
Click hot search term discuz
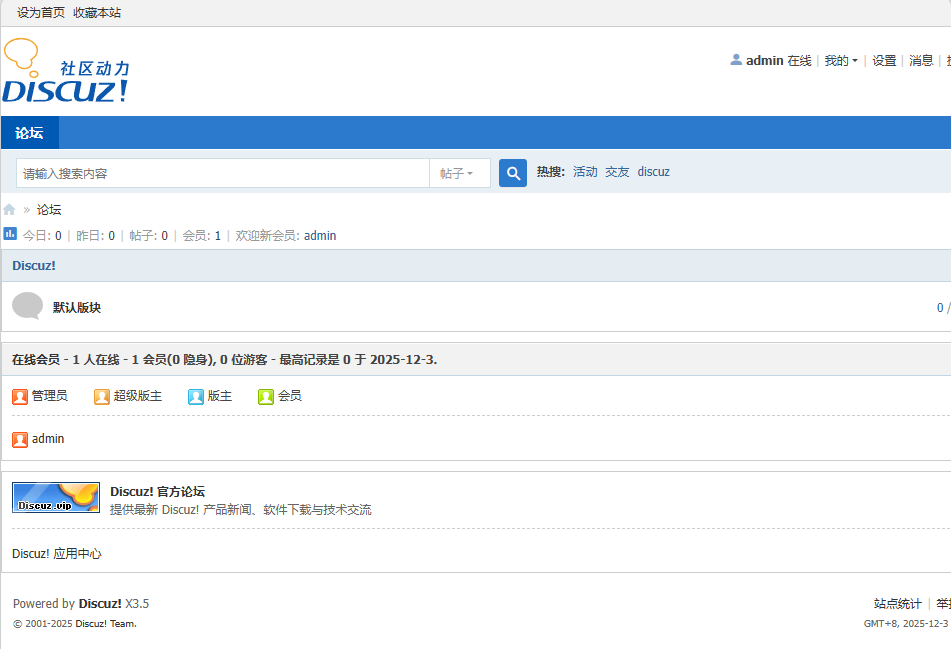[x=653, y=172]
